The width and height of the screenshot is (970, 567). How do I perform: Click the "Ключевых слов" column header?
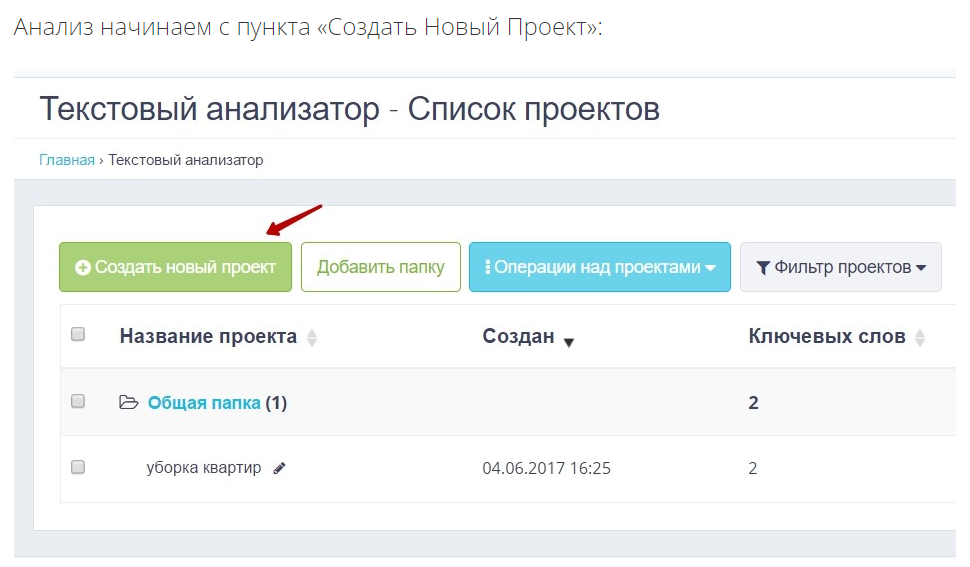pos(827,336)
